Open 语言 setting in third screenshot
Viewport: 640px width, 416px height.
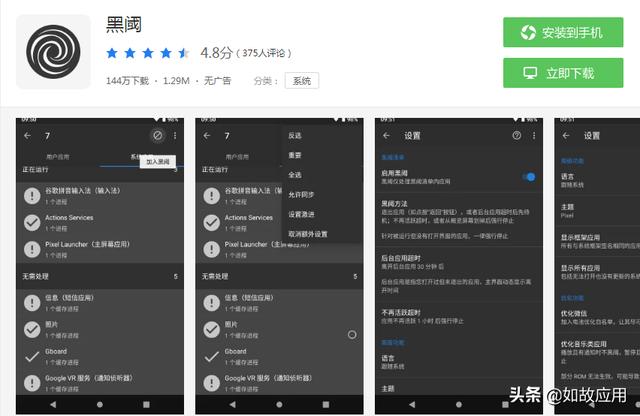(459, 362)
